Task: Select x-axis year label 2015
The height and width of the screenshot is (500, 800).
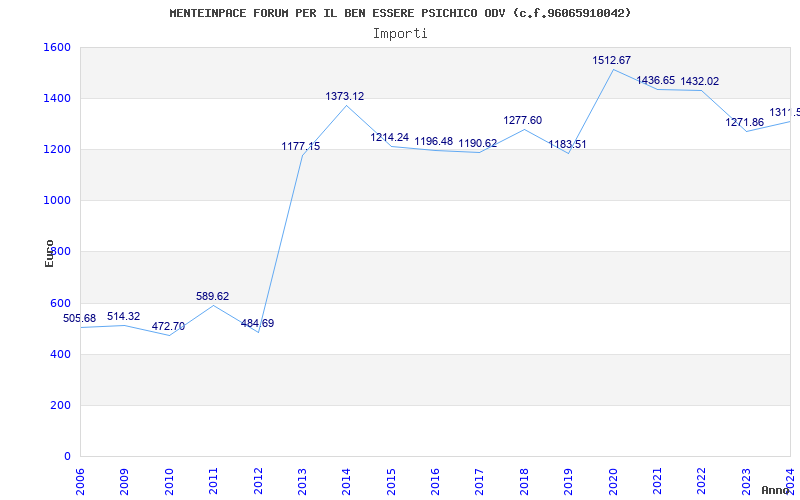Action: [x=391, y=481]
